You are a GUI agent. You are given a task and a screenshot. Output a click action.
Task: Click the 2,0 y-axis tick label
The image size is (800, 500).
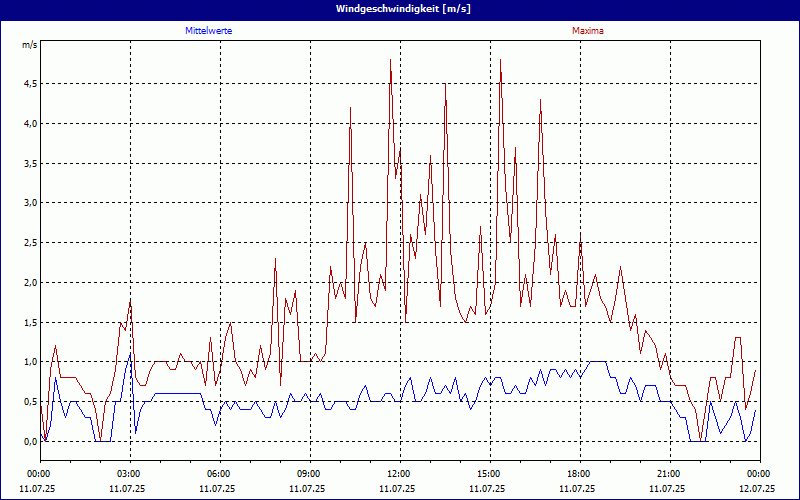tap(29, 283)
